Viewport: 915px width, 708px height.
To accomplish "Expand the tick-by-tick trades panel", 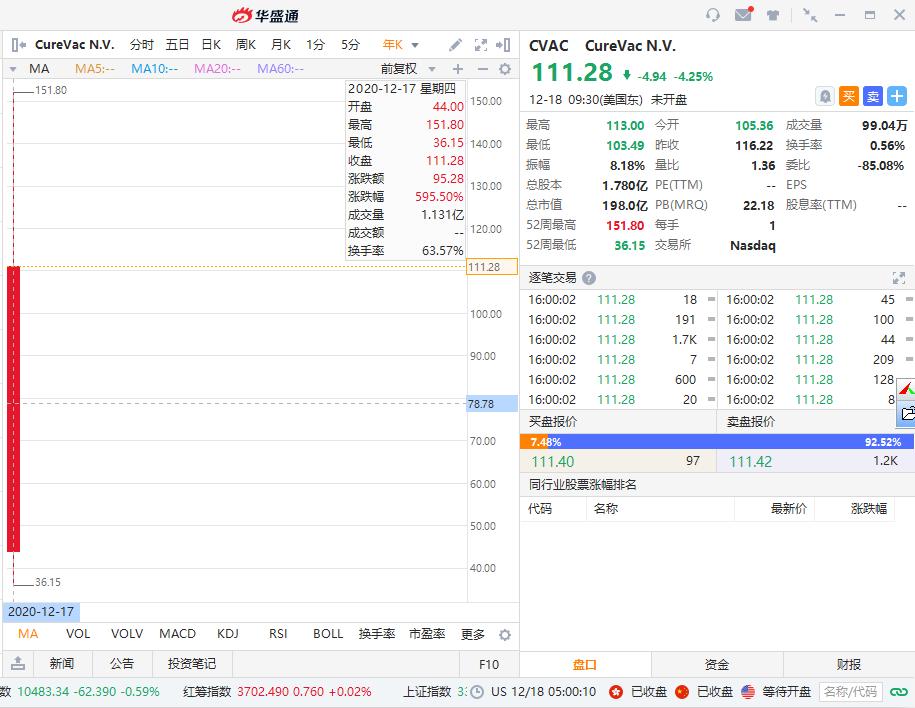I will tap(899, 278).
